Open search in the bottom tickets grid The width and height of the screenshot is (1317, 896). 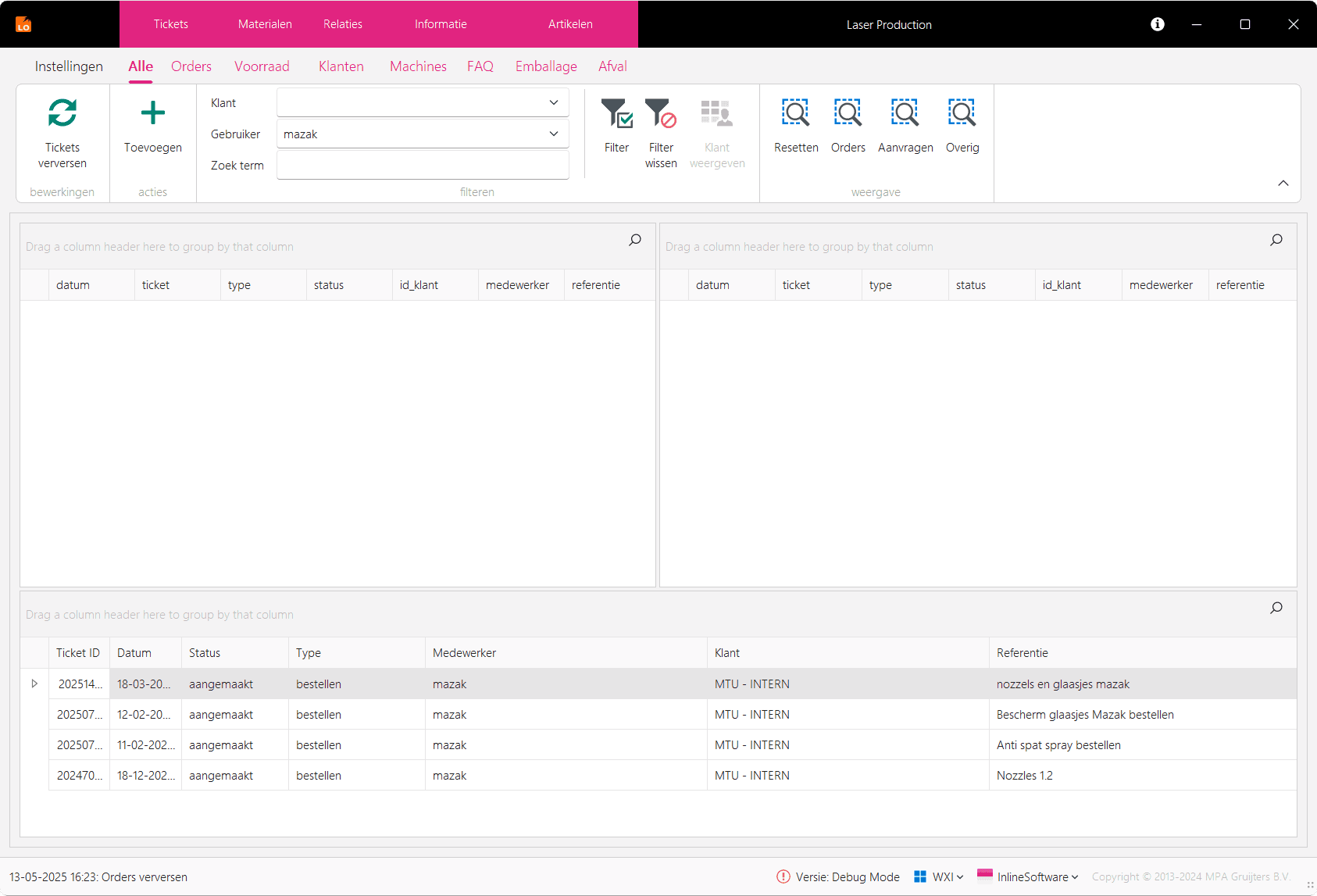[1276, 608]
